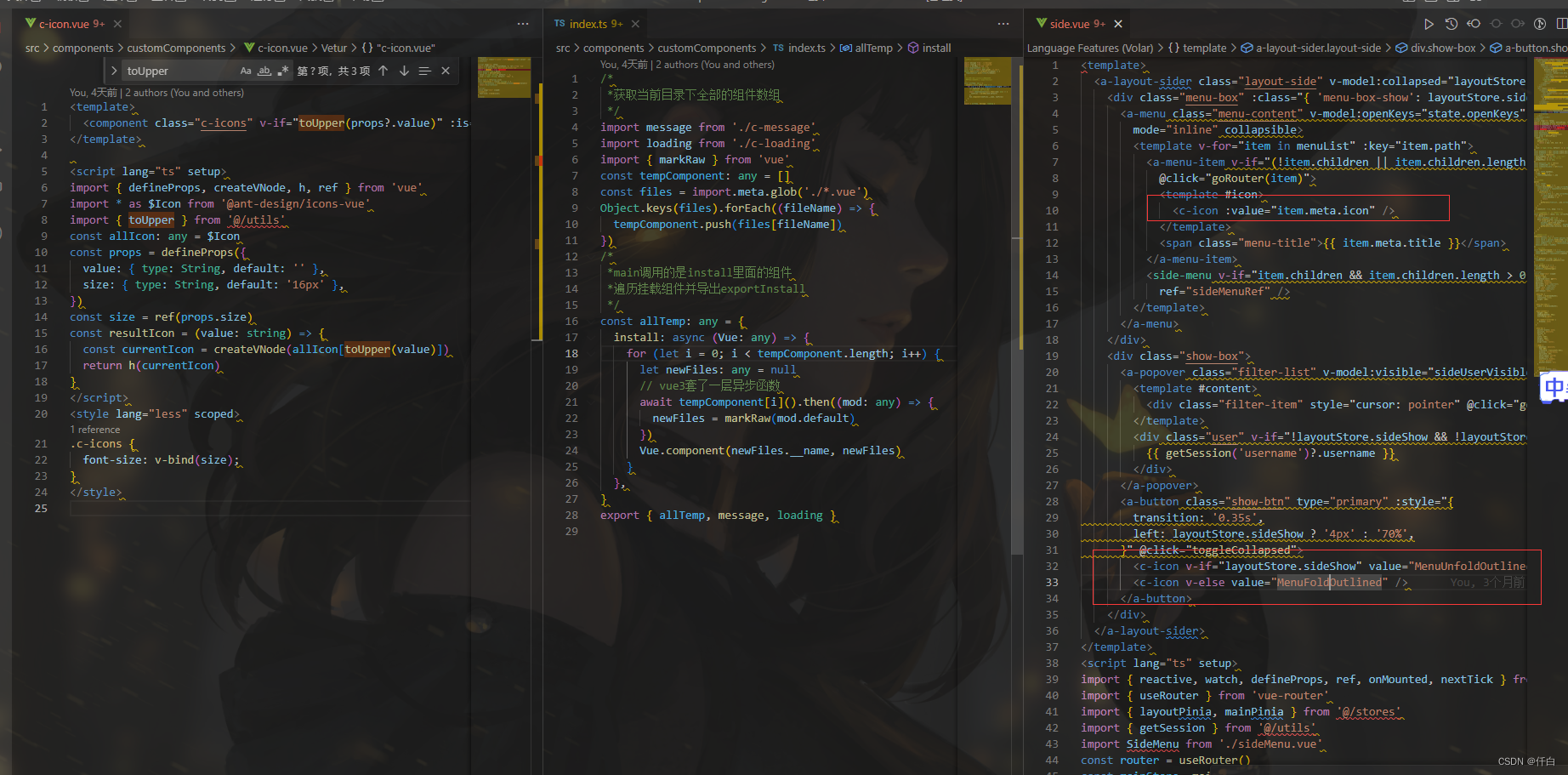Click the Chinese IME '中' indicator
Image resolution: width=1568 pixels, height=775 pixels.
(1554, 388)
